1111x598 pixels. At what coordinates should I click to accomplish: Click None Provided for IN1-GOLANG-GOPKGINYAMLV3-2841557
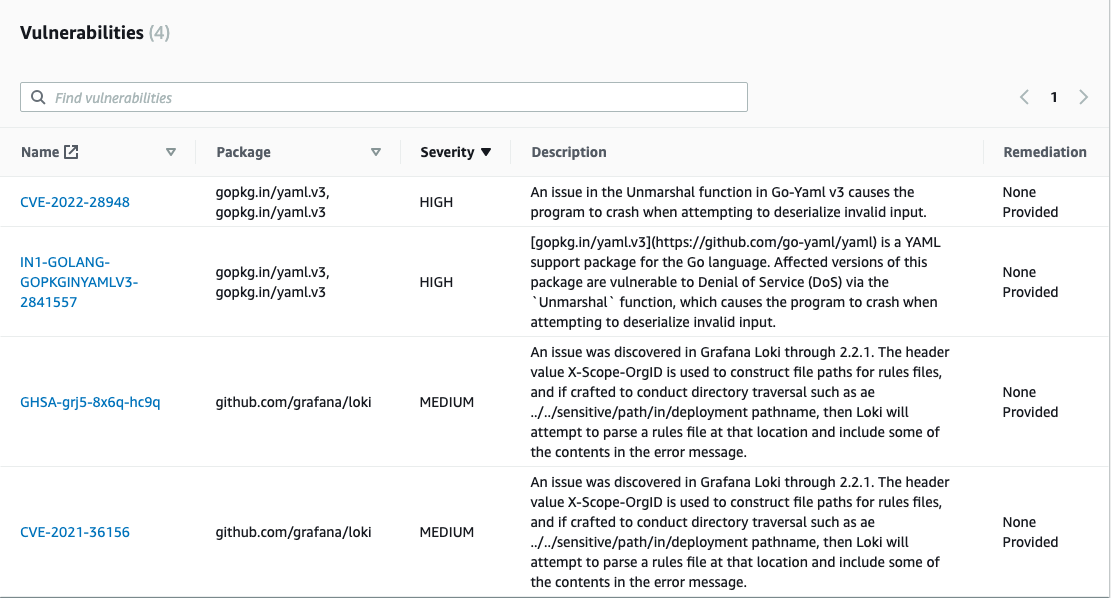(1030, 282)
